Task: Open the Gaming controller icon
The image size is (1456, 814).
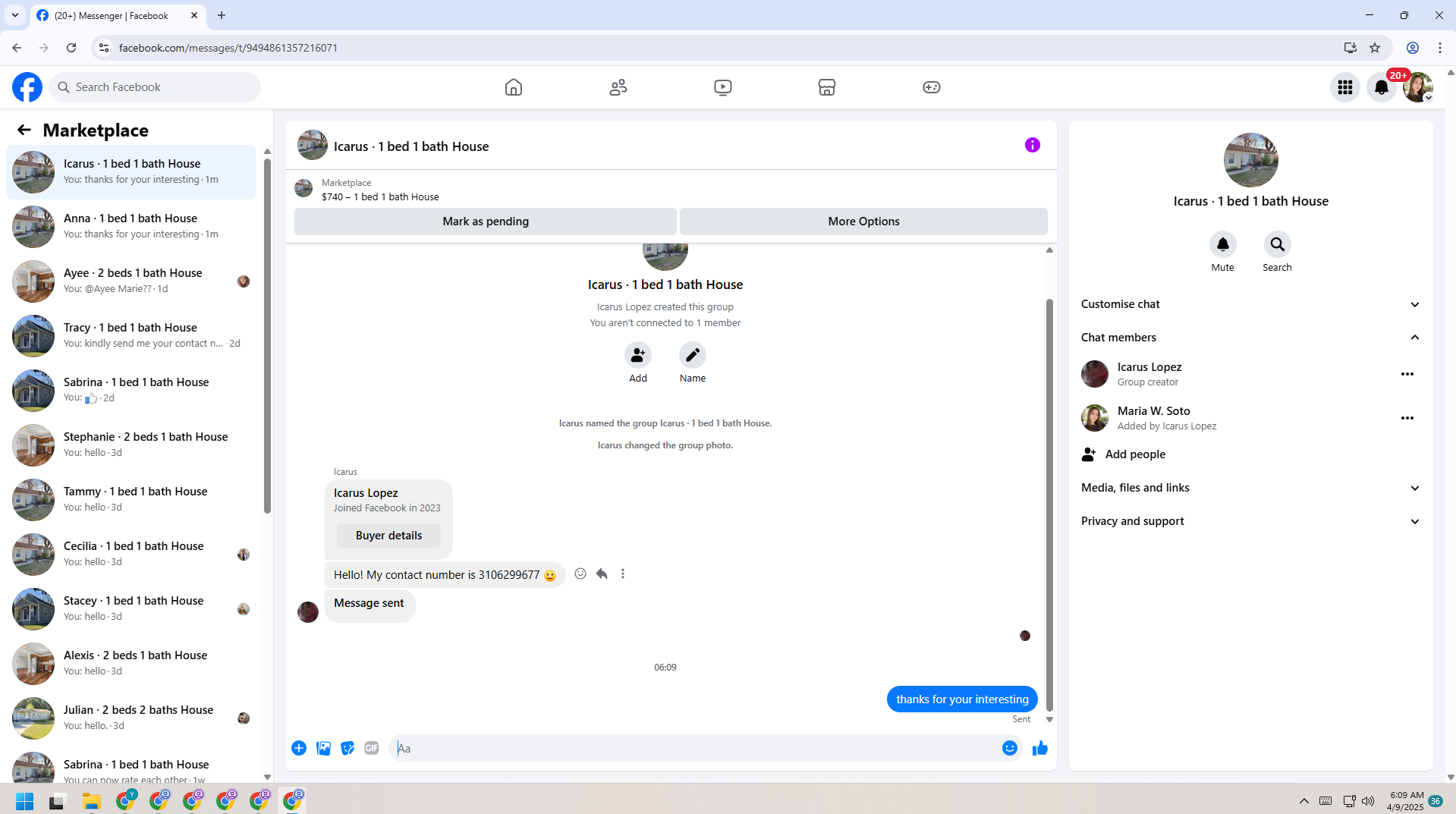Action: pos(932,87)
